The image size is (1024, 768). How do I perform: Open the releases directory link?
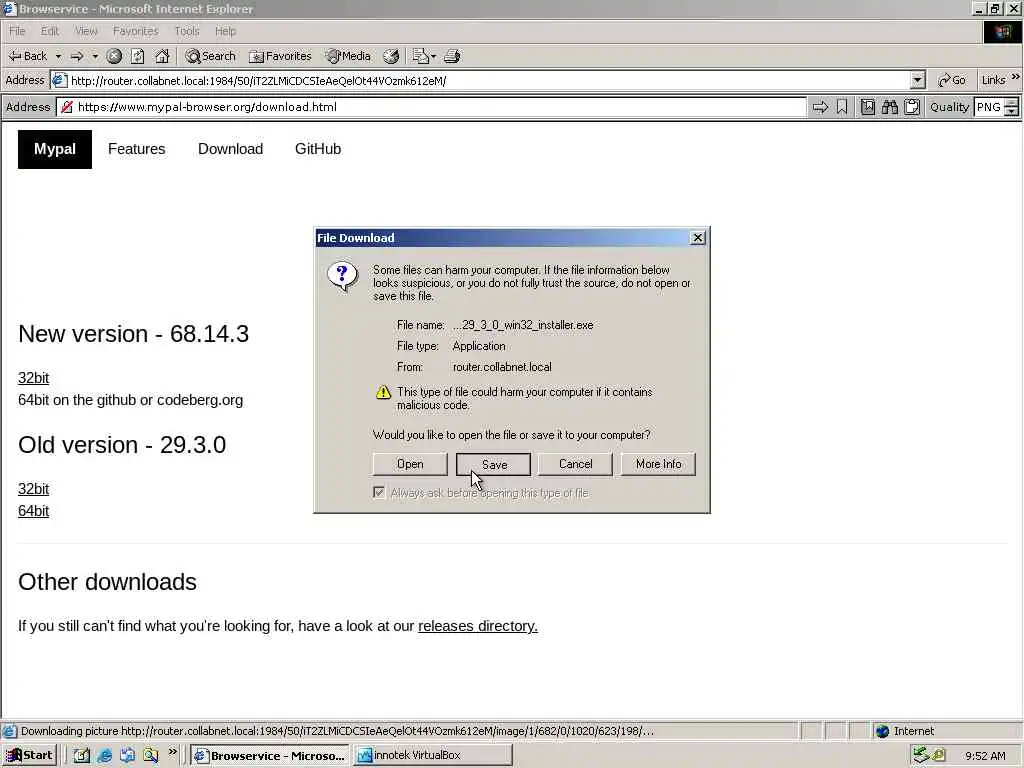pyautogui.click(x=477, y=626)
